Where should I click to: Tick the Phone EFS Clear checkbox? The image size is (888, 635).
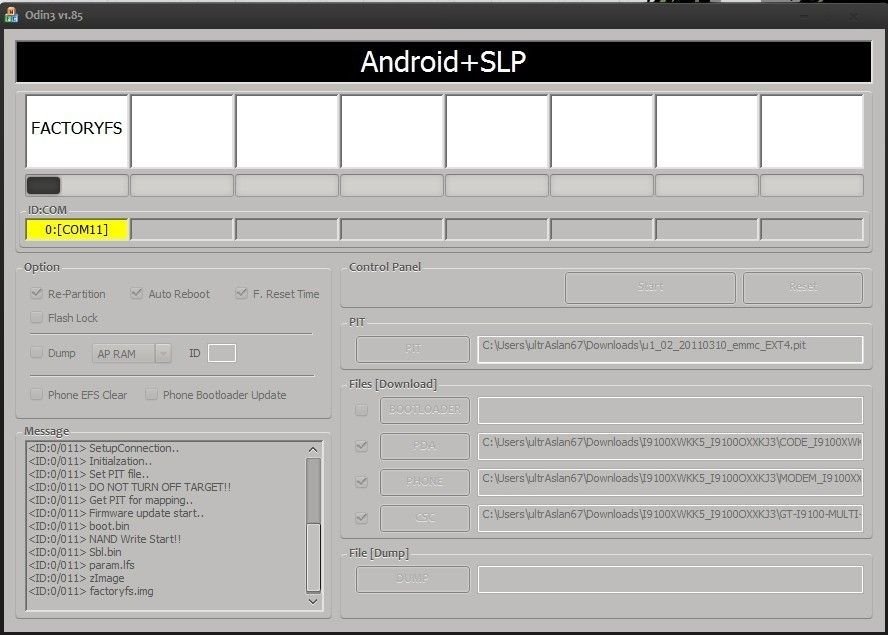(37, 394)
